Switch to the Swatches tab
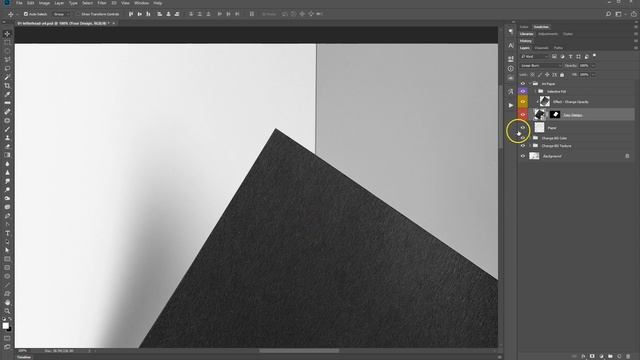 coord(541,27)
